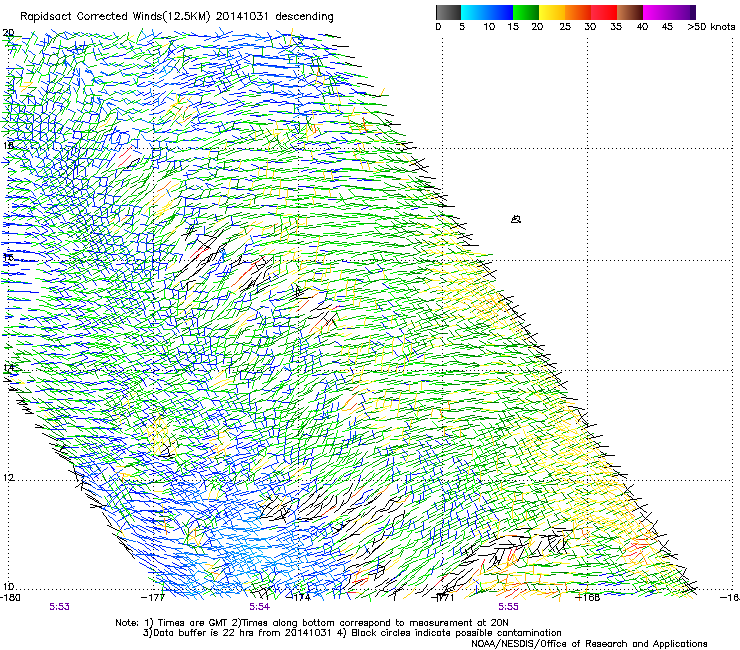Click the longitude label '-177' on bottom axis
Image resolution: width=740 pixels, height=650 pixels.
[x=153, y=598]
